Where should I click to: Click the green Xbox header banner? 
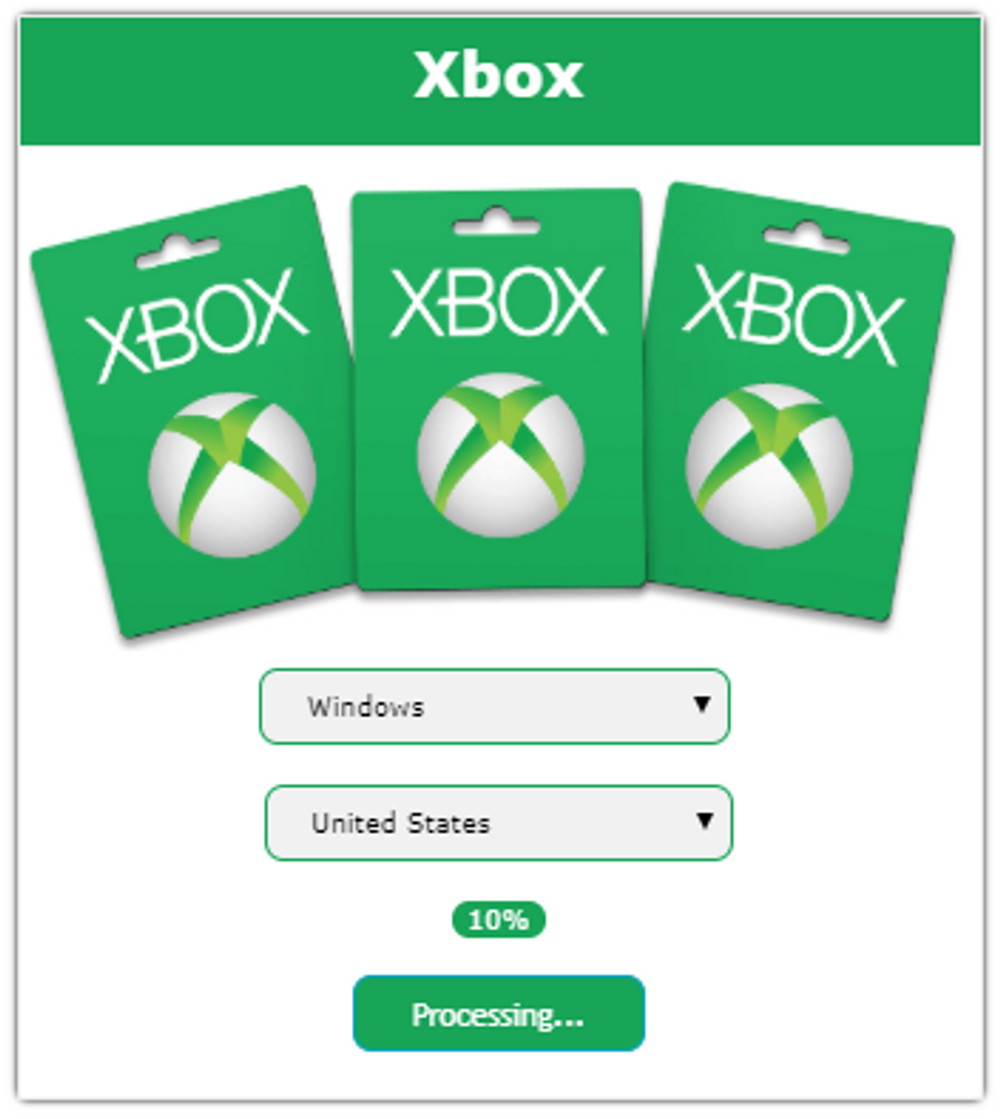500,81
